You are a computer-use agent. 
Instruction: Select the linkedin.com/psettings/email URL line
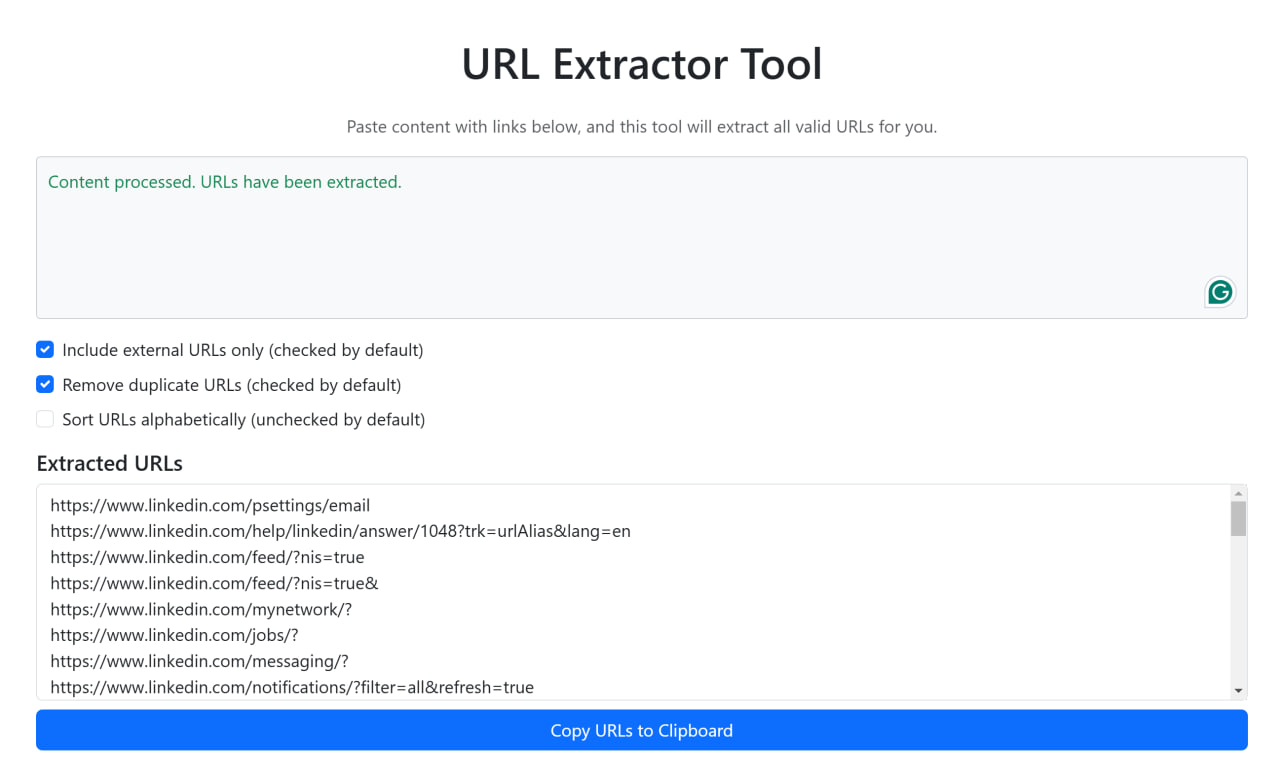click(210, 505)
